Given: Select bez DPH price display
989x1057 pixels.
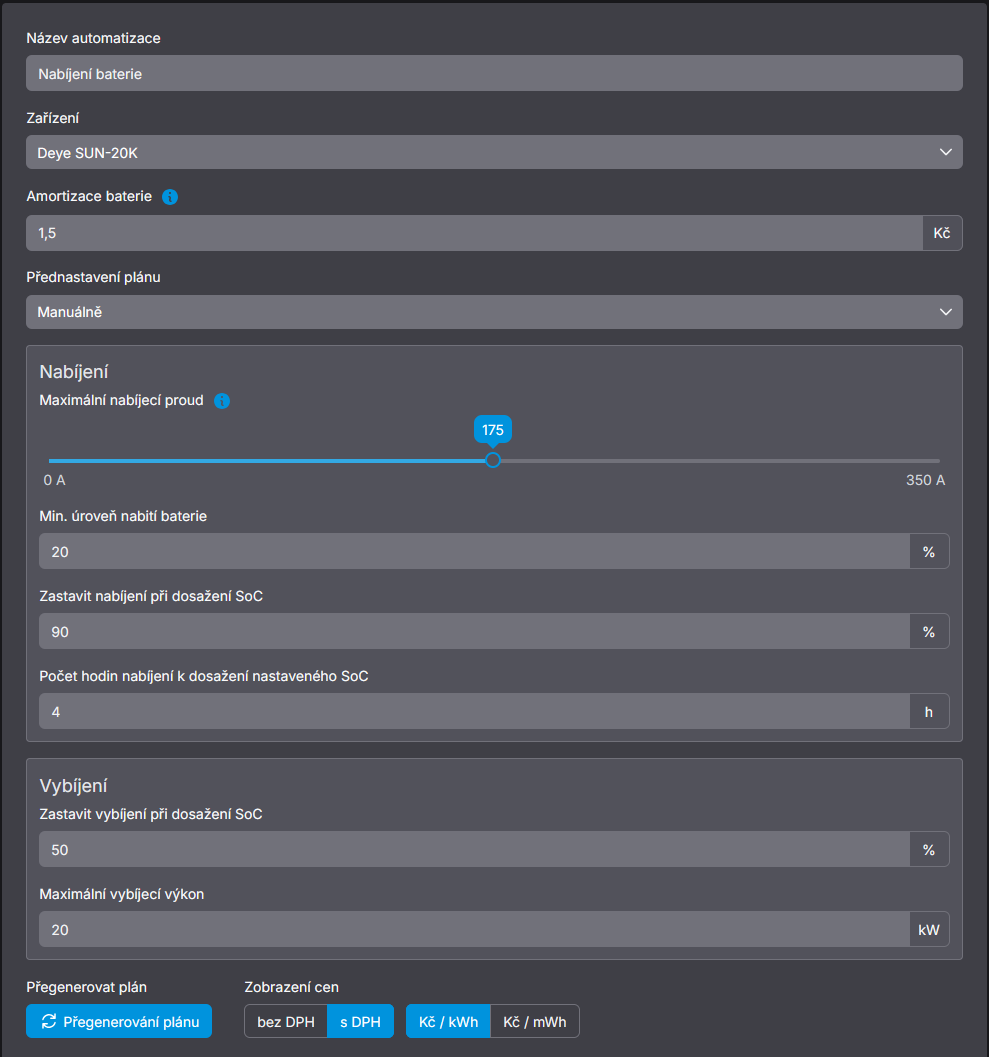Looking at the screenshot, I should click(x=285, y=1022).
